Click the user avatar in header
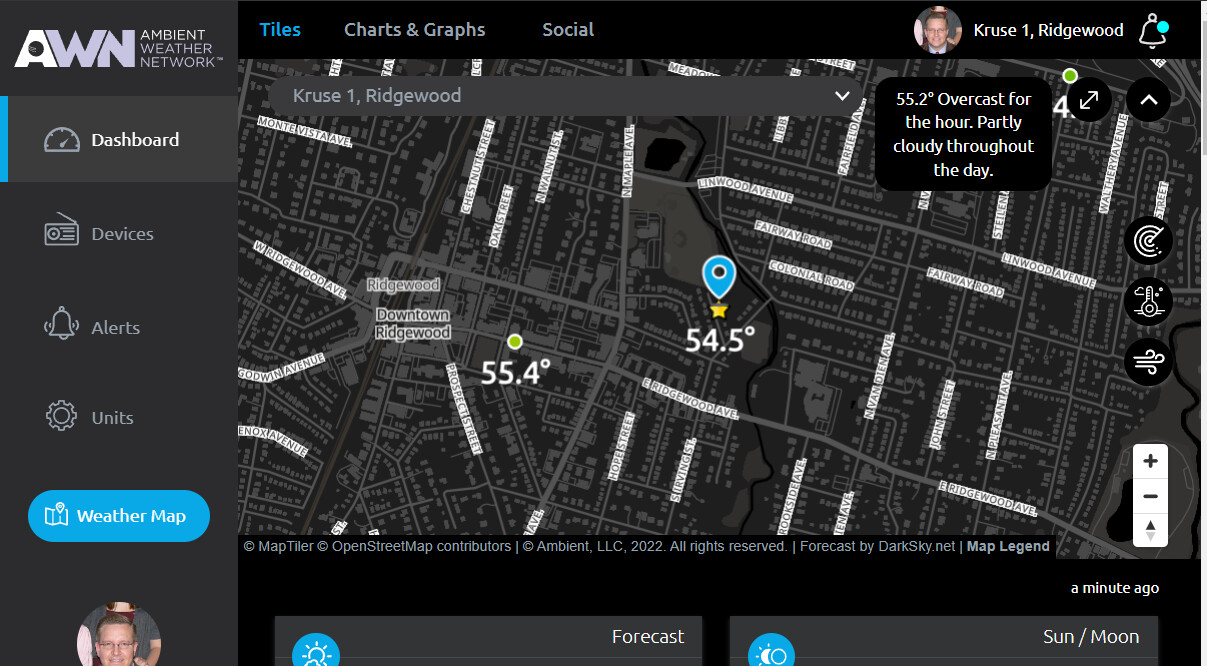 pyautogui.click(x=938, y=31)
